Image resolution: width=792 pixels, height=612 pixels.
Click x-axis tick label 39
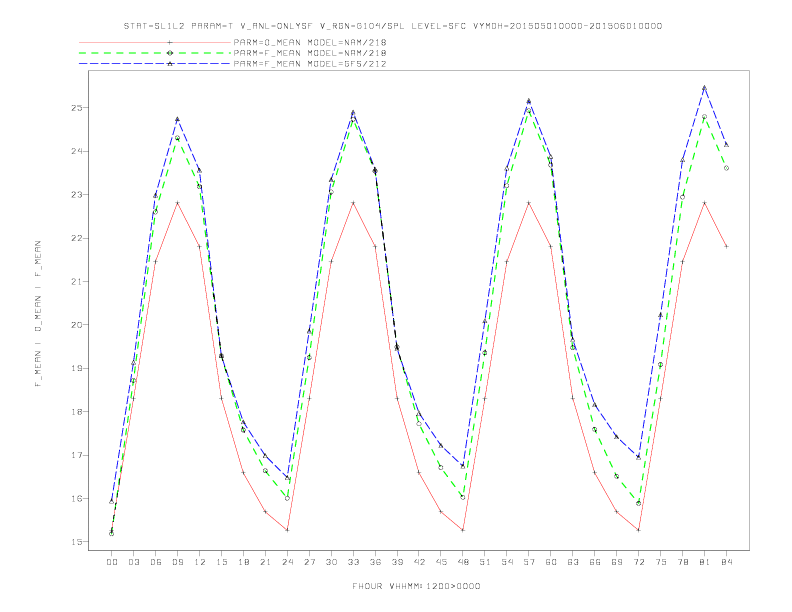click(x=397, y=562)
